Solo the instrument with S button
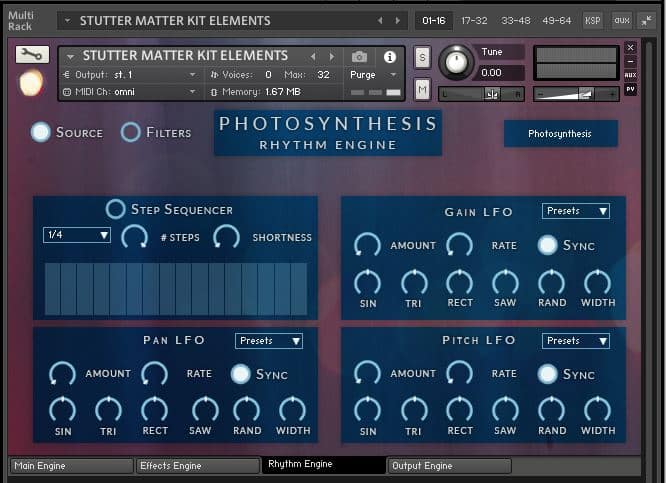This screenshot has width=666, height=483. [422, 57]
